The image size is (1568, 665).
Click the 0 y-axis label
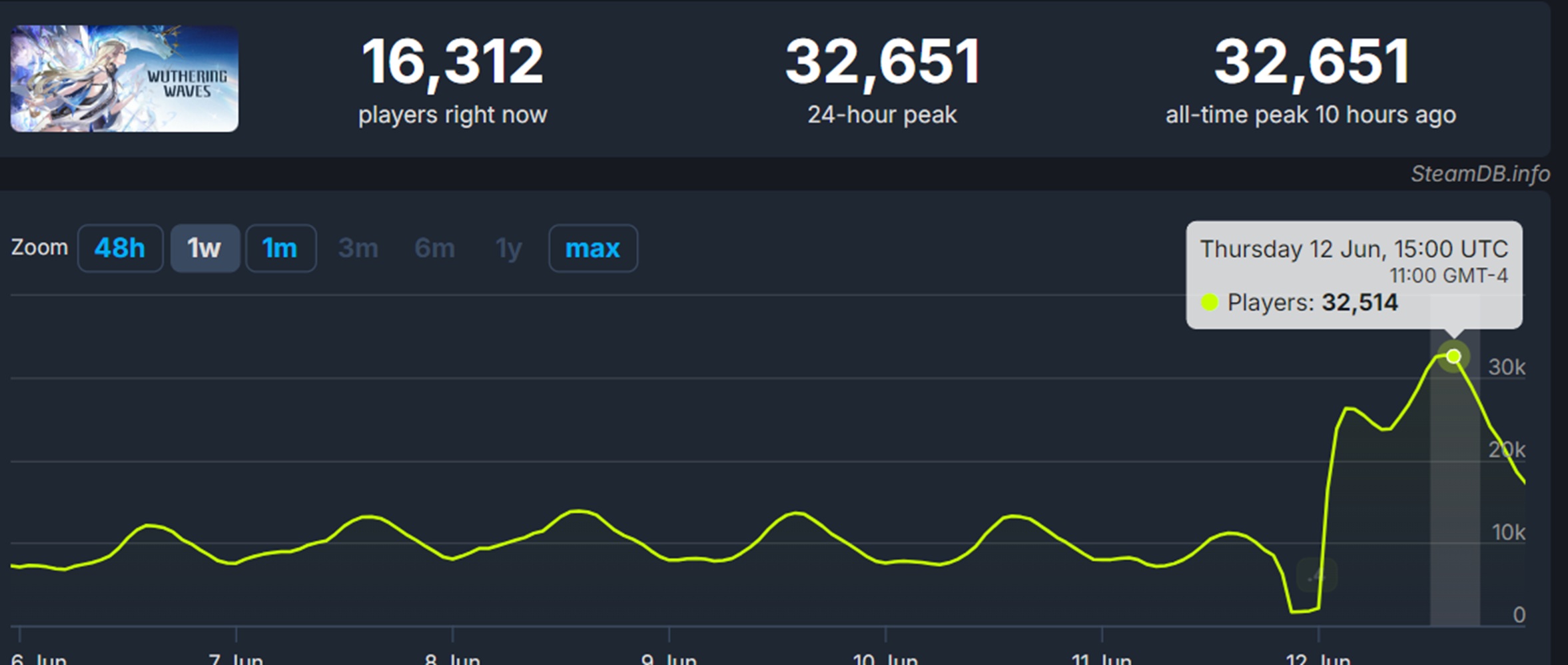(1519, 614)
